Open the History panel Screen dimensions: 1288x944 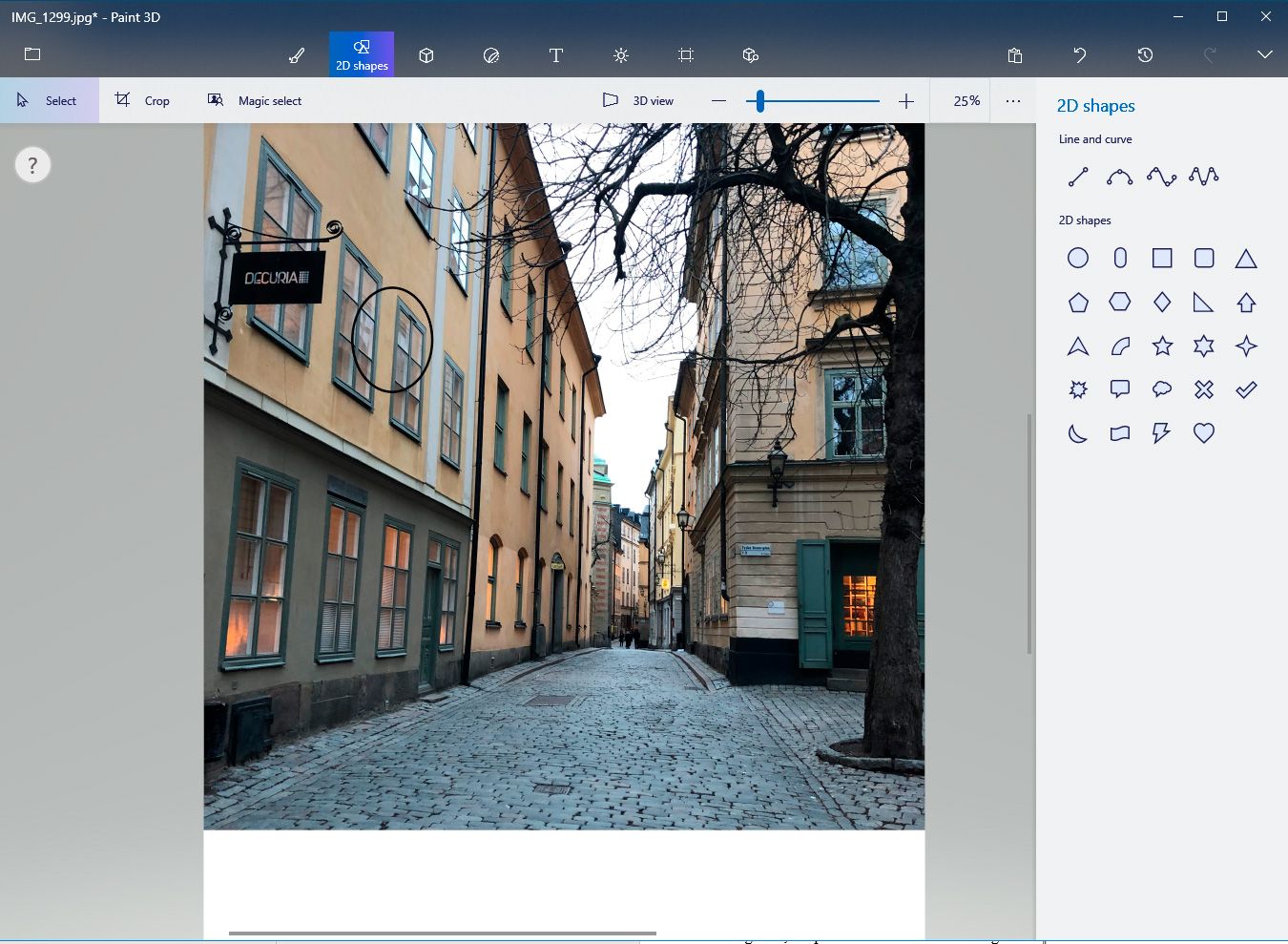(1145, 55)
